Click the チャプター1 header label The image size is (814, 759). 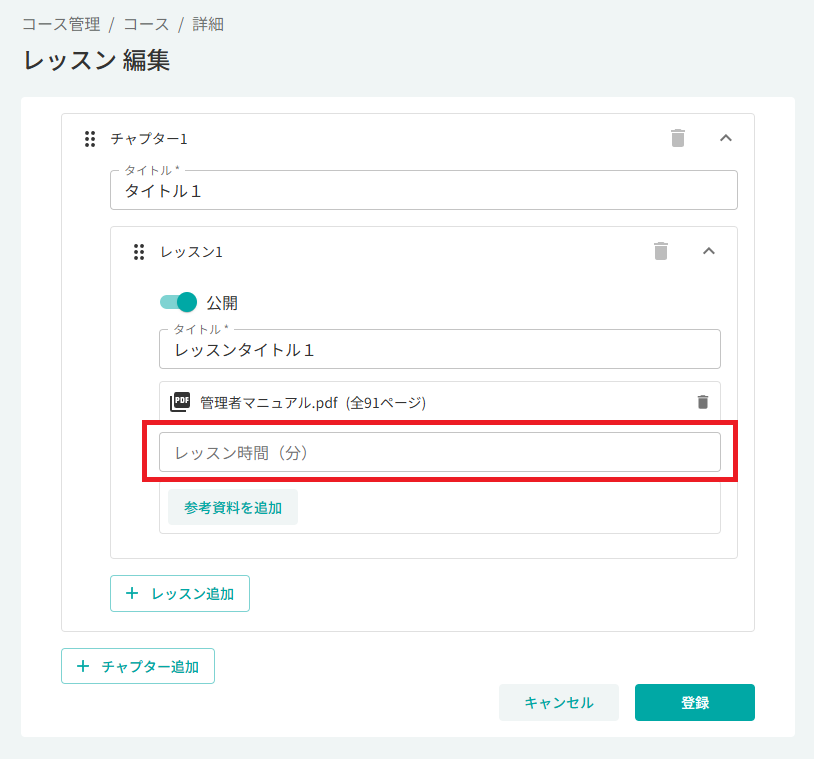tap(149, 139)
